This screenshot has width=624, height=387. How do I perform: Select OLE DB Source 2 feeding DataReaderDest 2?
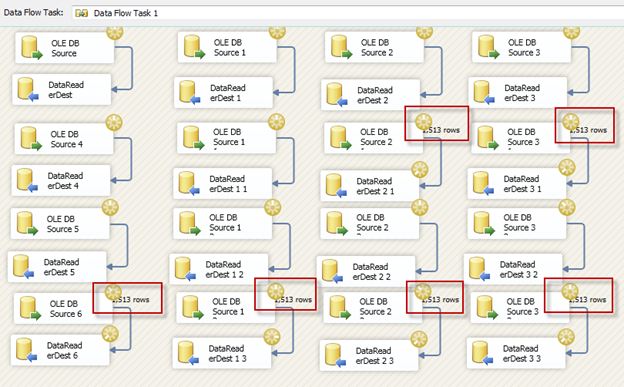click(x=374, y=47)
